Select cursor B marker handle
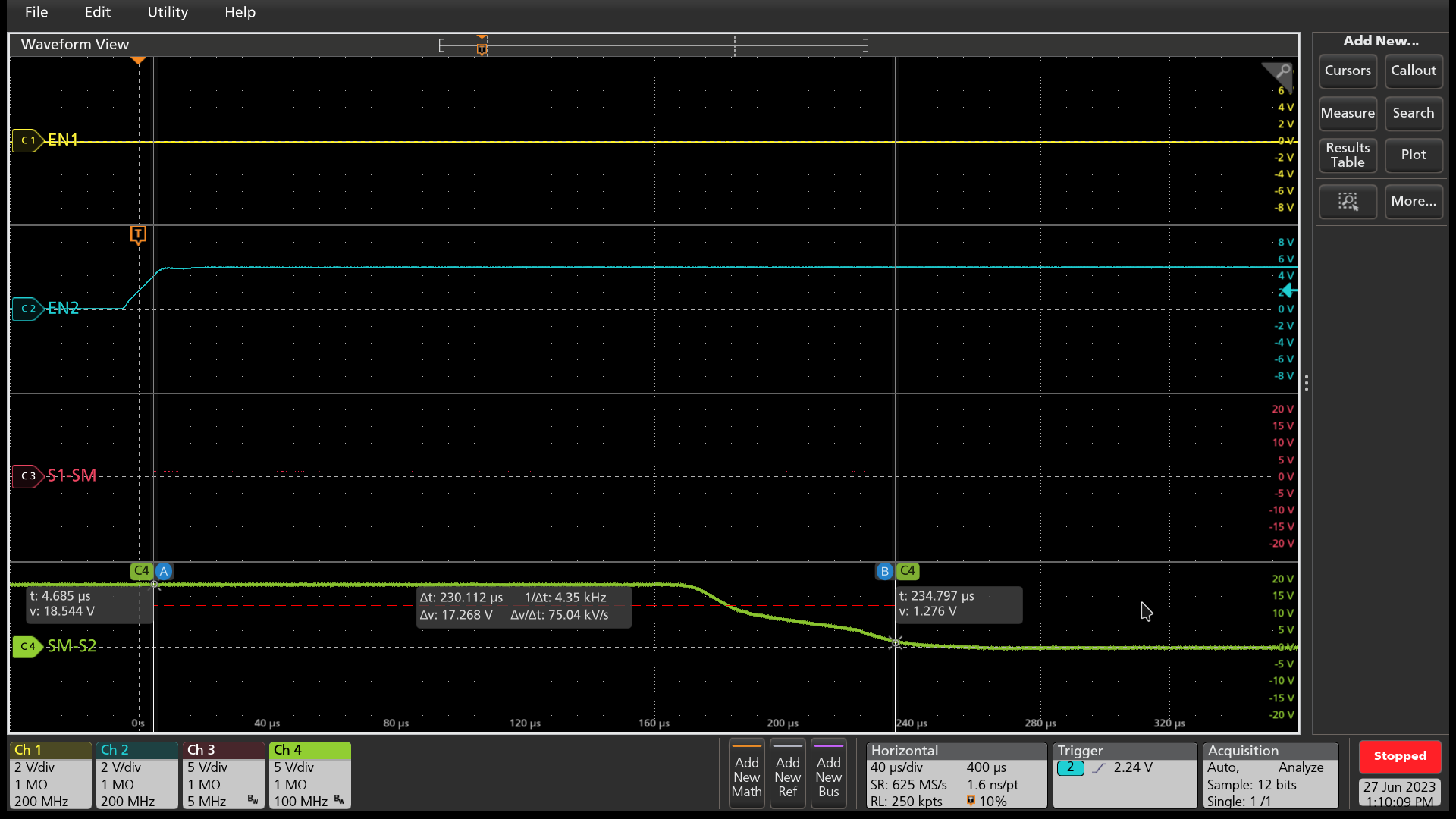1456x819 pixels. click(x=884, y=571)
